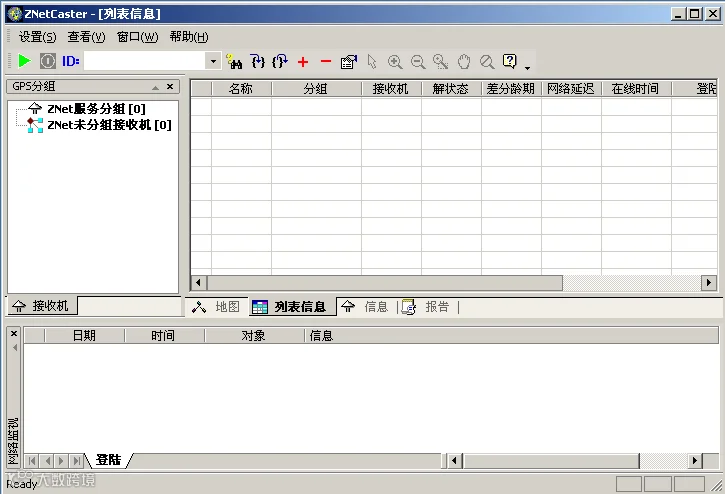Click the zoom window magnifier icon
This screenshot has height=494, width=725.
pos(441,62)
